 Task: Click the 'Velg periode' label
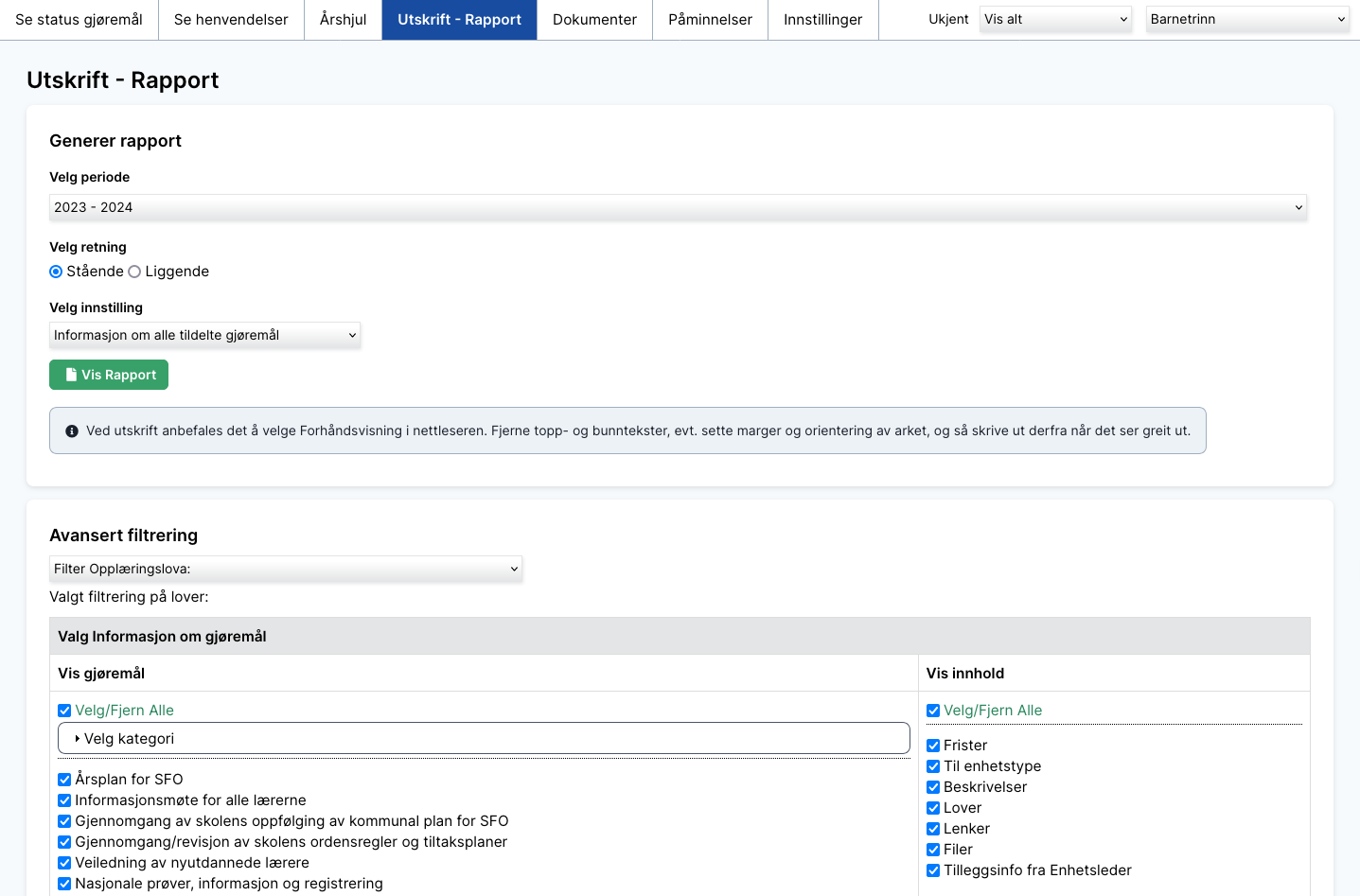tap(90, 177)
